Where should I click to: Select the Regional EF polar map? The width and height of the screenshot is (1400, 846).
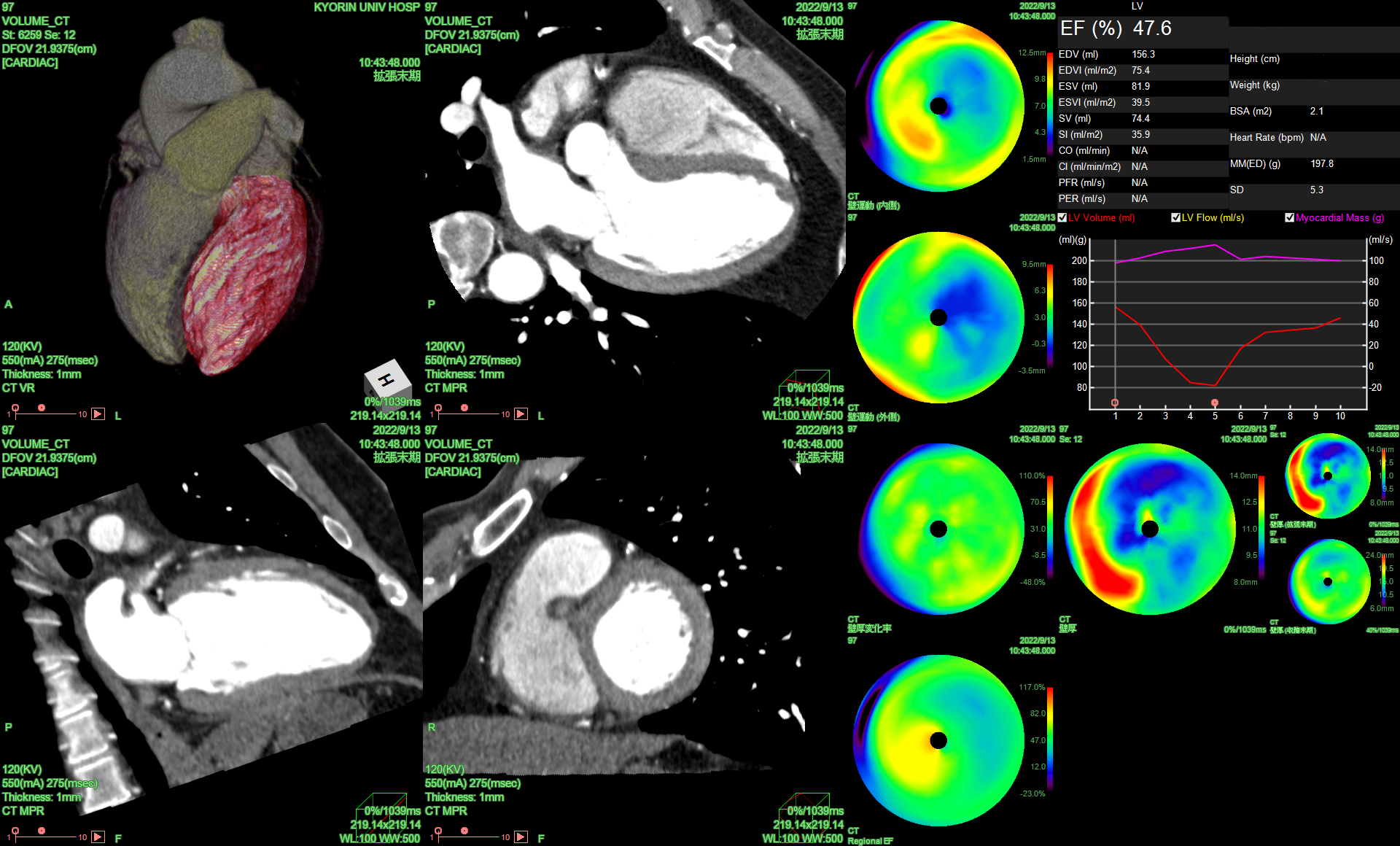(938, 740)
